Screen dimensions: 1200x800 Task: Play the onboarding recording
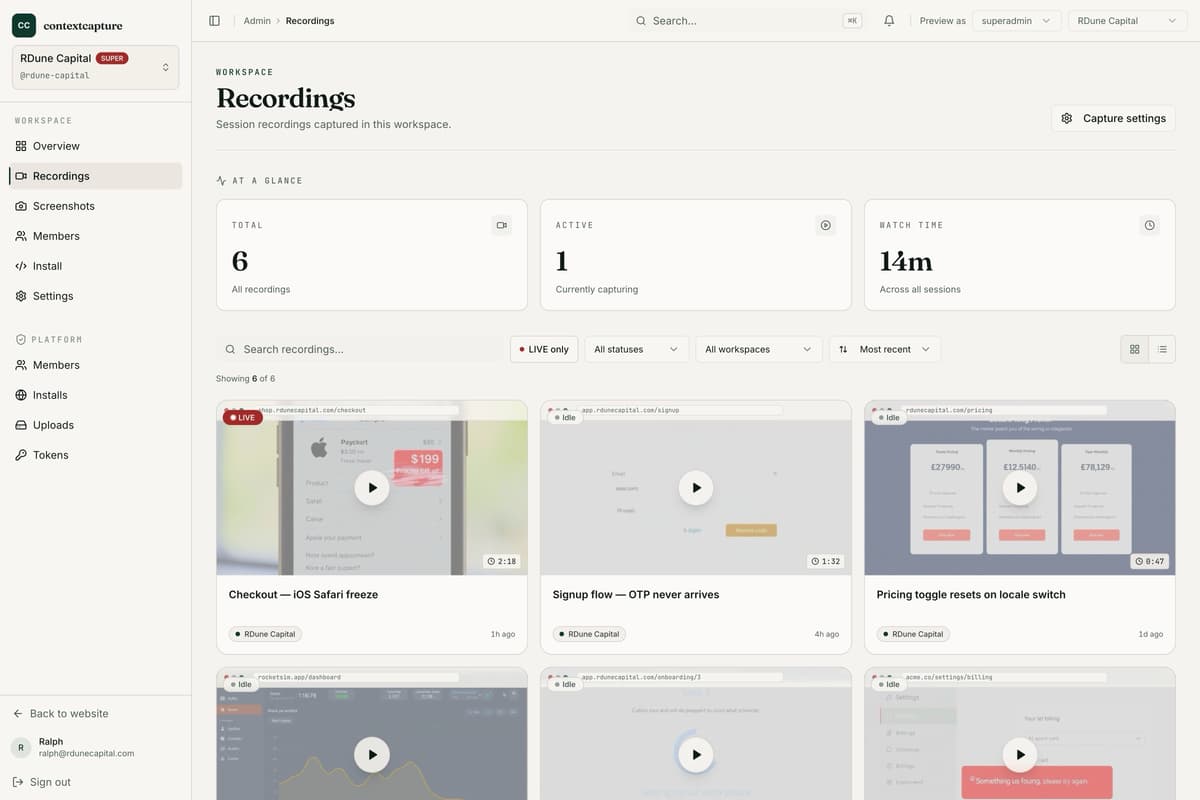click(x=696, y=755)
